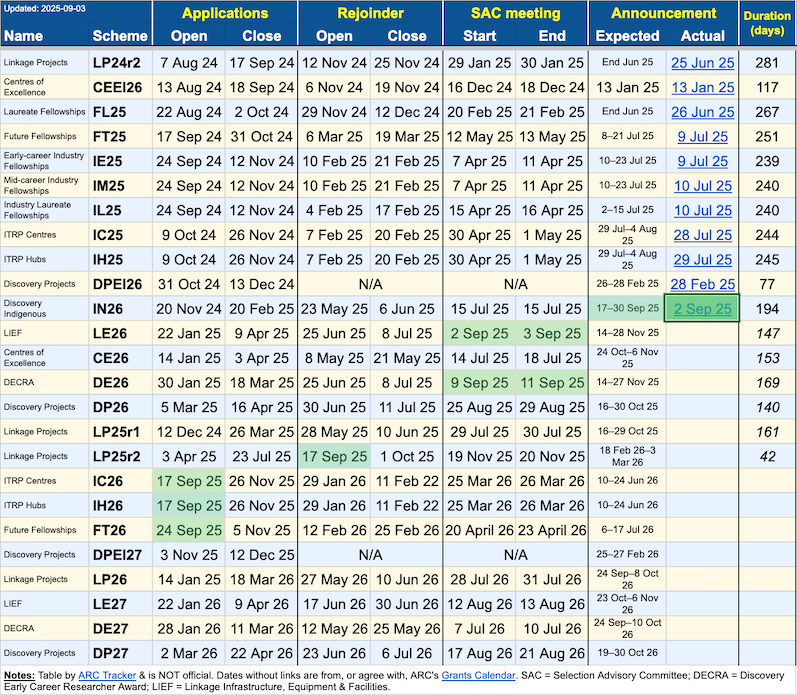Screen dimensions: 797x695
Task: Open the highlighted 2 Sep 25 link for IN26
Action: (x=702, y=308)
